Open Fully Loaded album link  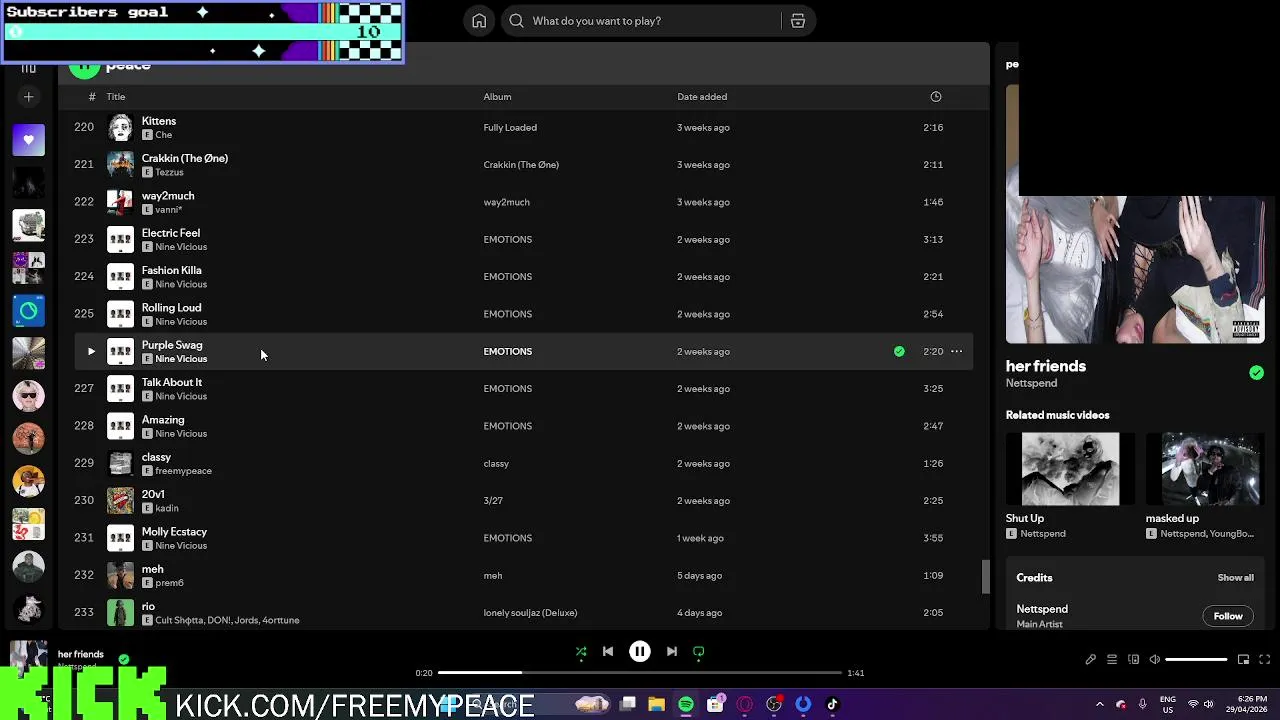(510, 128)
